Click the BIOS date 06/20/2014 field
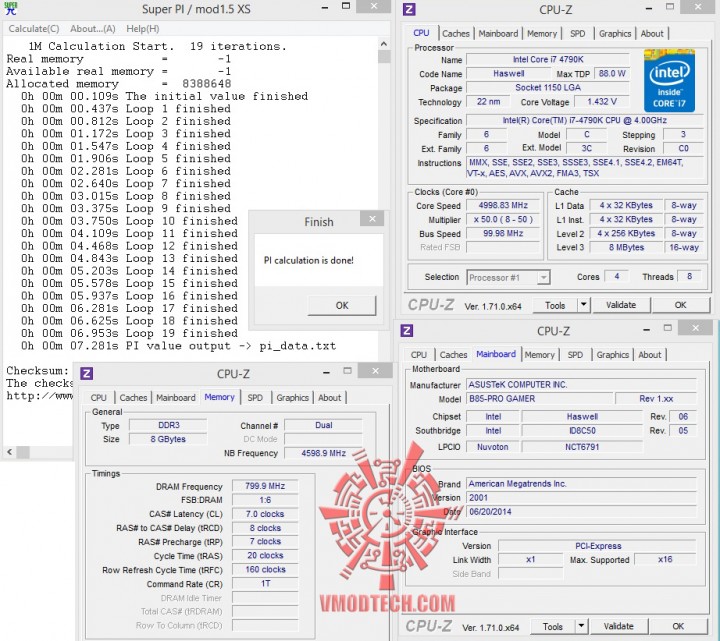 coord(582,512)
